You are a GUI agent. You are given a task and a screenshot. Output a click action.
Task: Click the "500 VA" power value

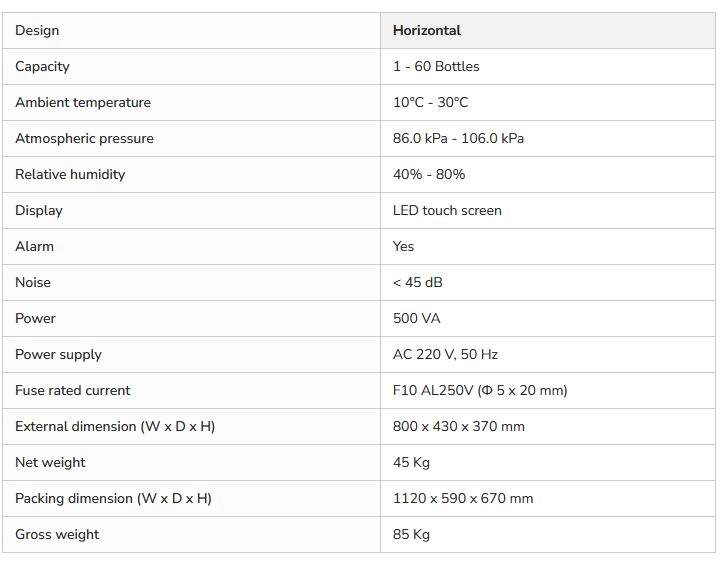coord(417,319)
